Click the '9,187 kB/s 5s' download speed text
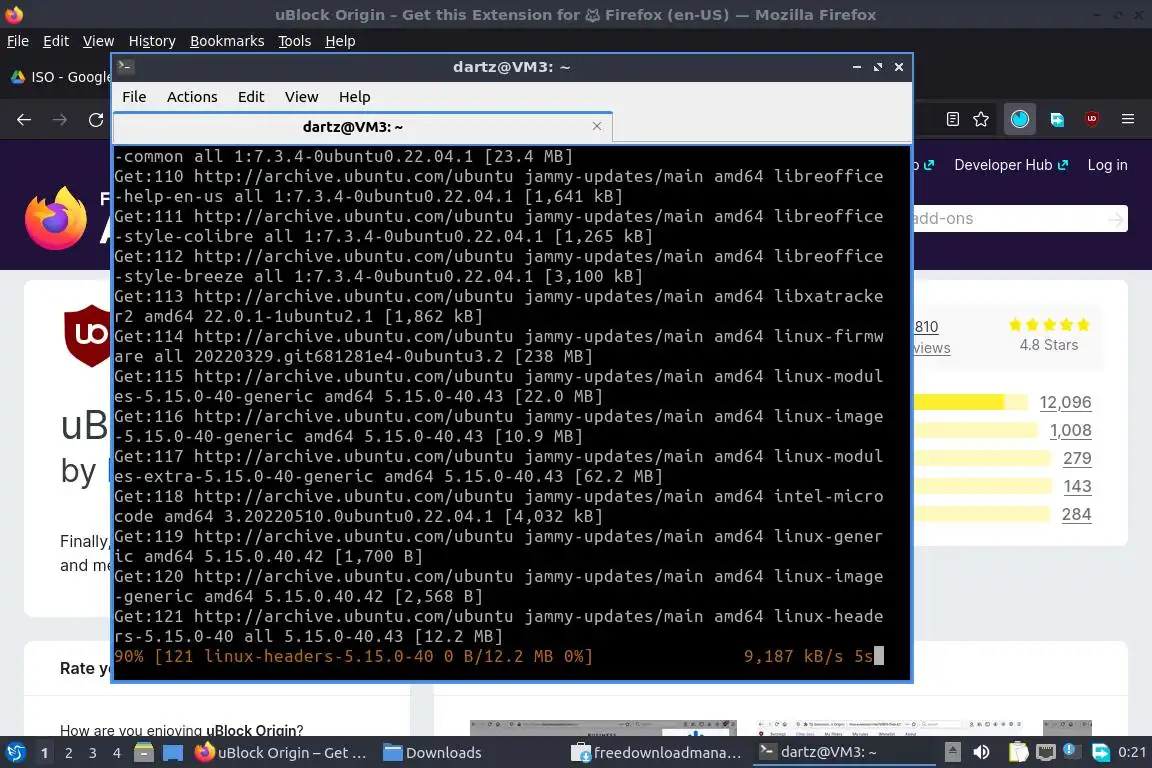The height and width of the screenshot is (768, 1152). tap(808, 656)
